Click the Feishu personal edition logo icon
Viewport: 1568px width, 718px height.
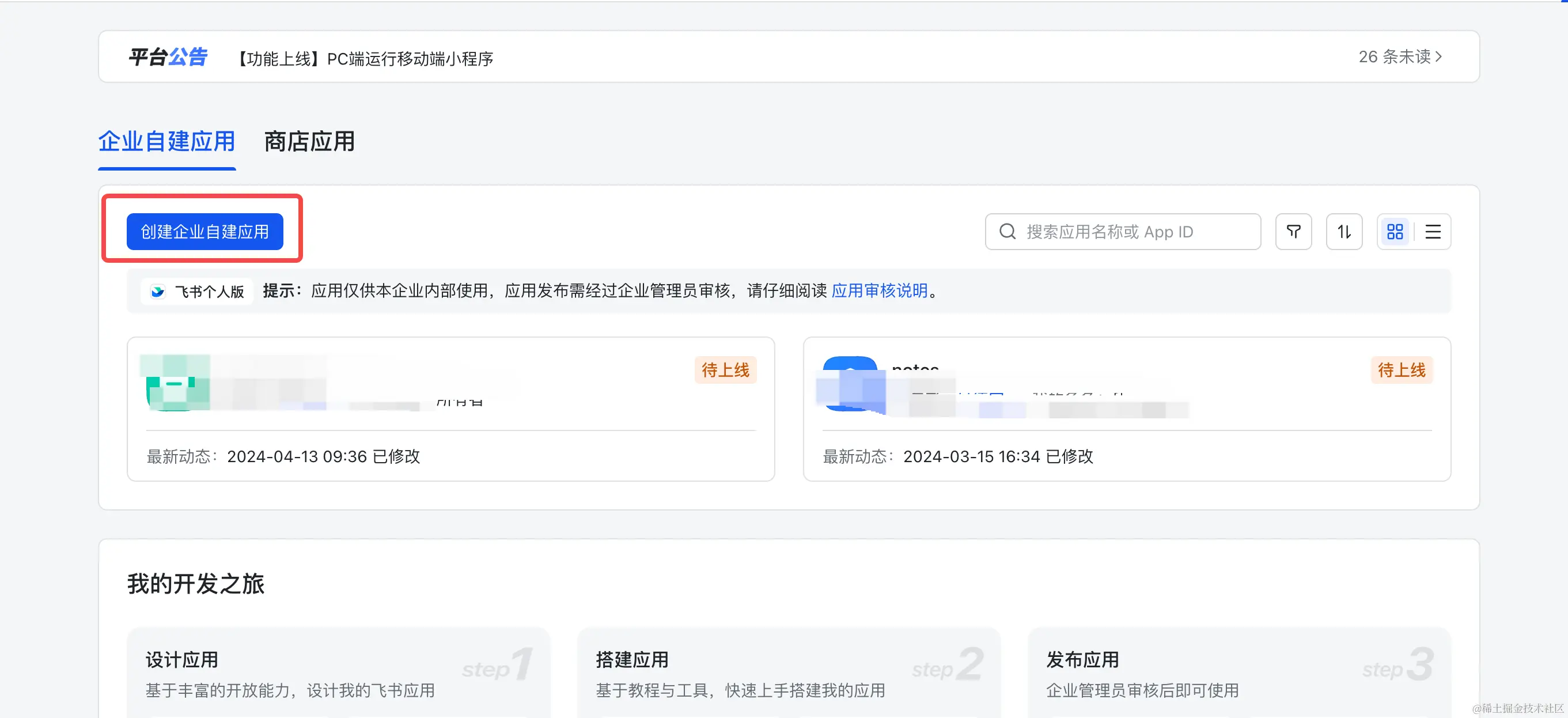[158, 291]
